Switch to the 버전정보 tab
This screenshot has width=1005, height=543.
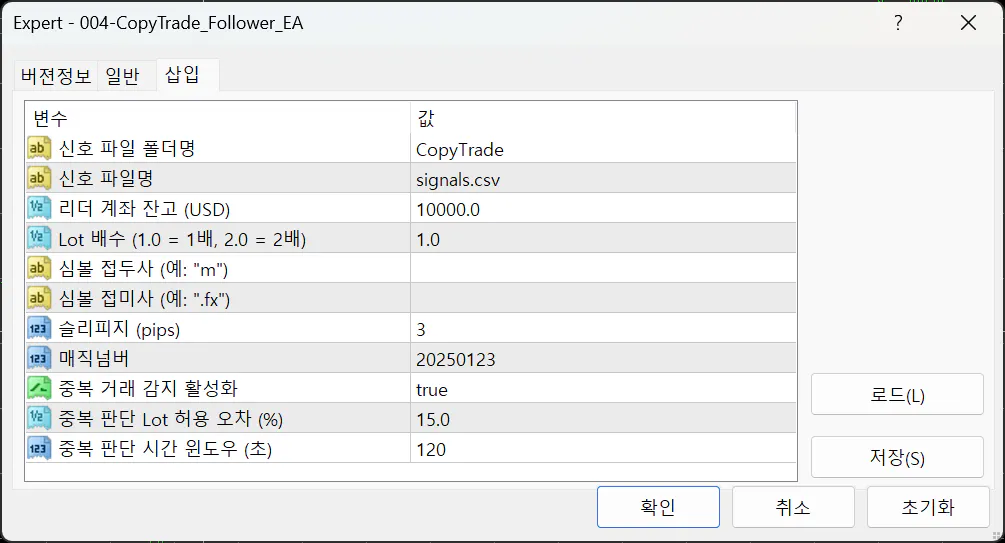pos(56,76)
